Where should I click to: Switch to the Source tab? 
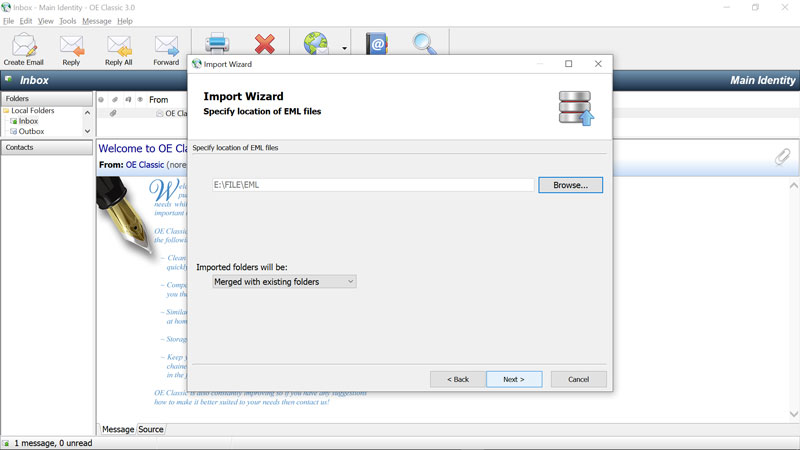151,429
